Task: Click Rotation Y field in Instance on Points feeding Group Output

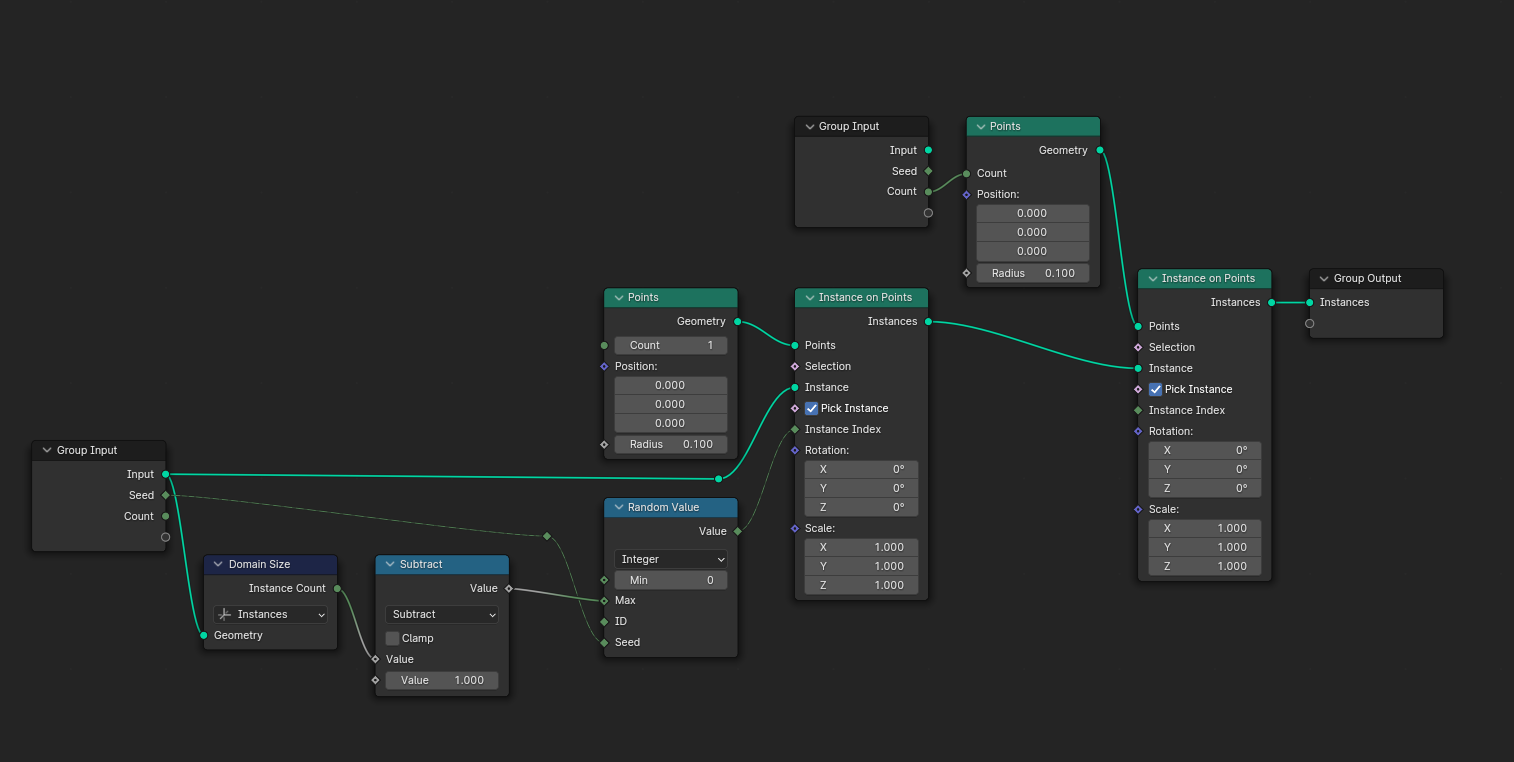Action: [x=1205, y=469]
